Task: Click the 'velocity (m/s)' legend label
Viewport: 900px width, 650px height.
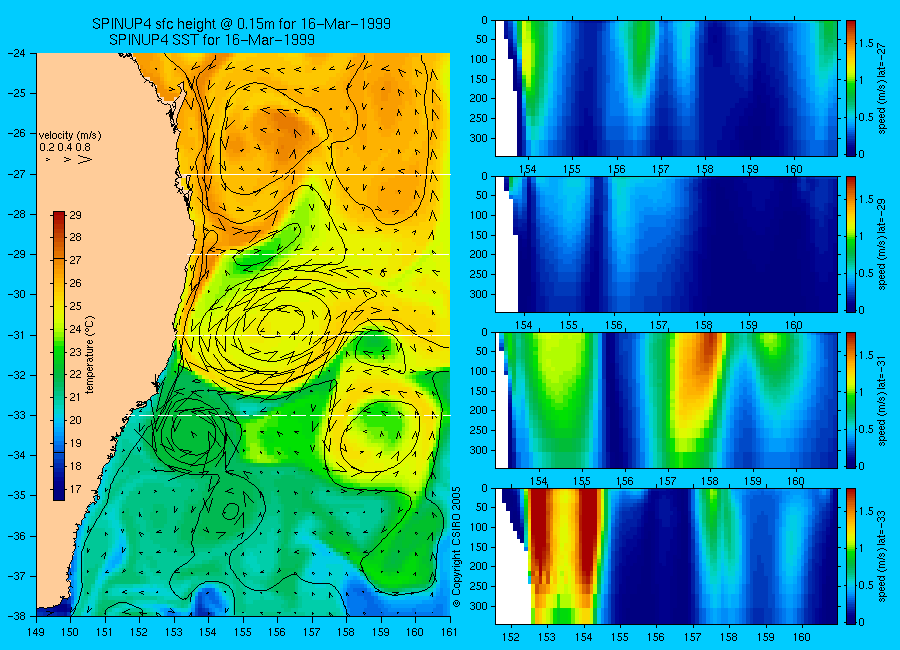Action: 70,136
